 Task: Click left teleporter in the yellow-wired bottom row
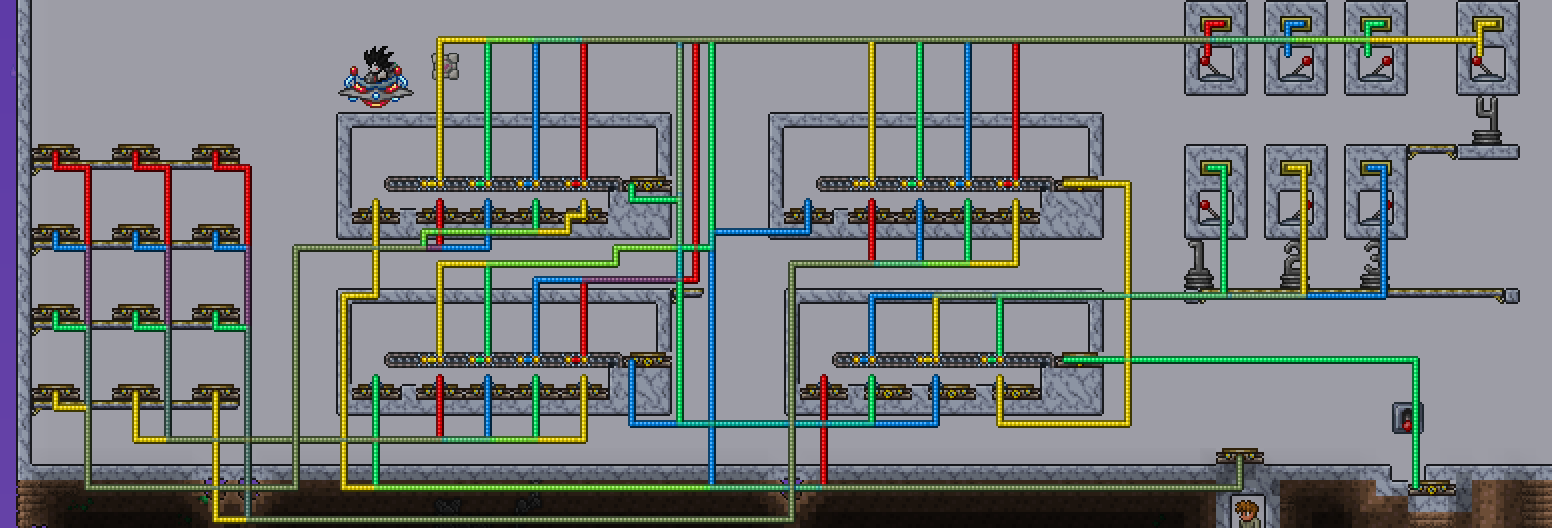[x=56, y=393]
